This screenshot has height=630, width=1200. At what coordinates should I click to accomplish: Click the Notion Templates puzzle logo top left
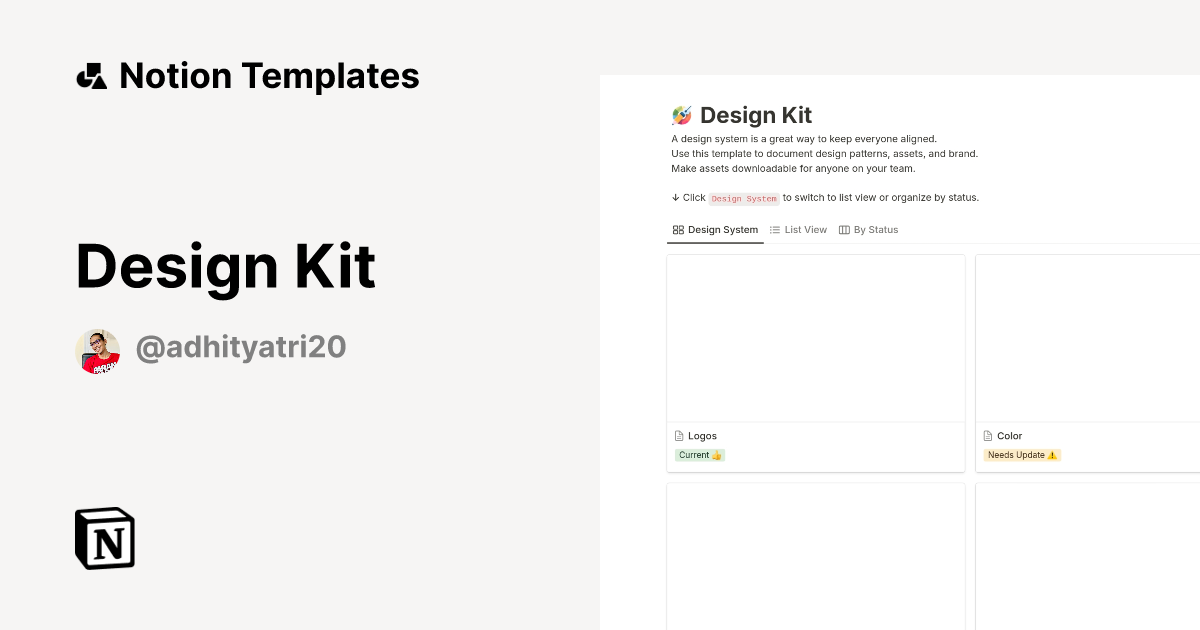click(x=91, y=75)
